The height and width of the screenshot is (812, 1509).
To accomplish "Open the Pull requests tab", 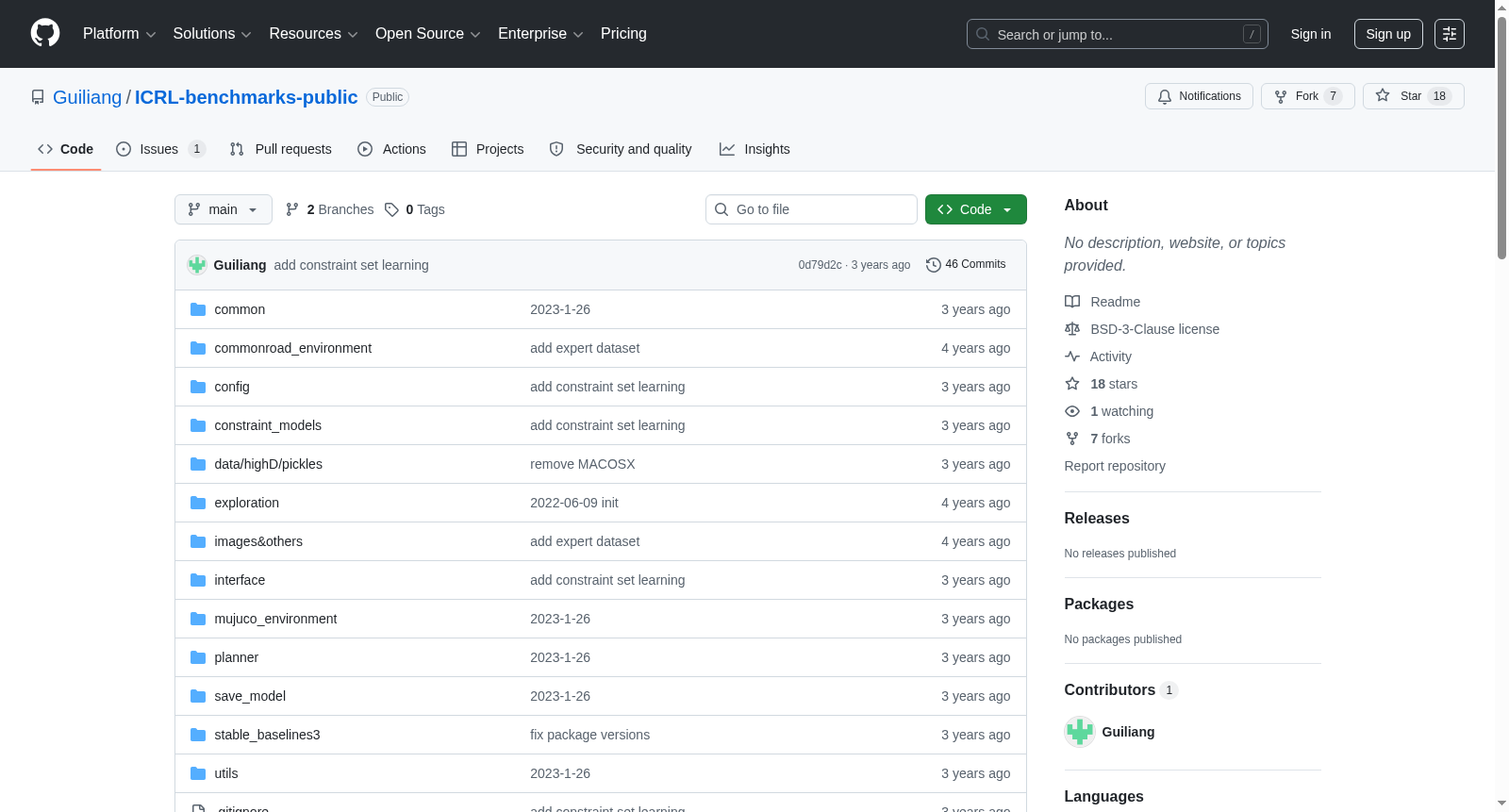I will 281,149.
